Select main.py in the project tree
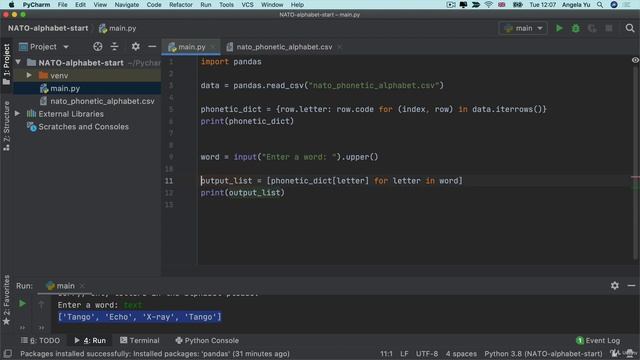640x360 pixels. (x=65, y=88)
